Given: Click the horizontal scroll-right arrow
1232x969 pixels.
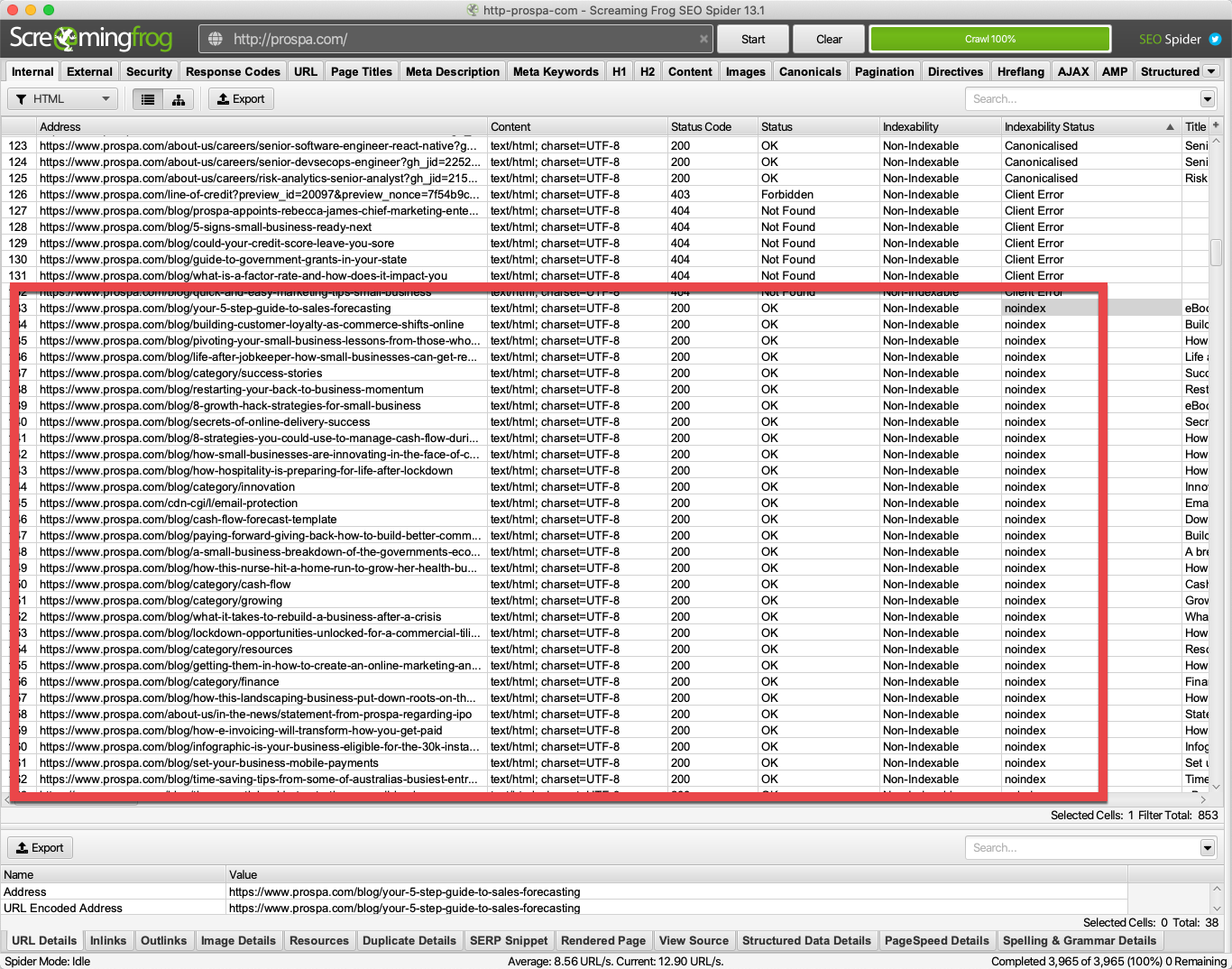Looking at the screenshot, I should click(x=1203, y=799).
